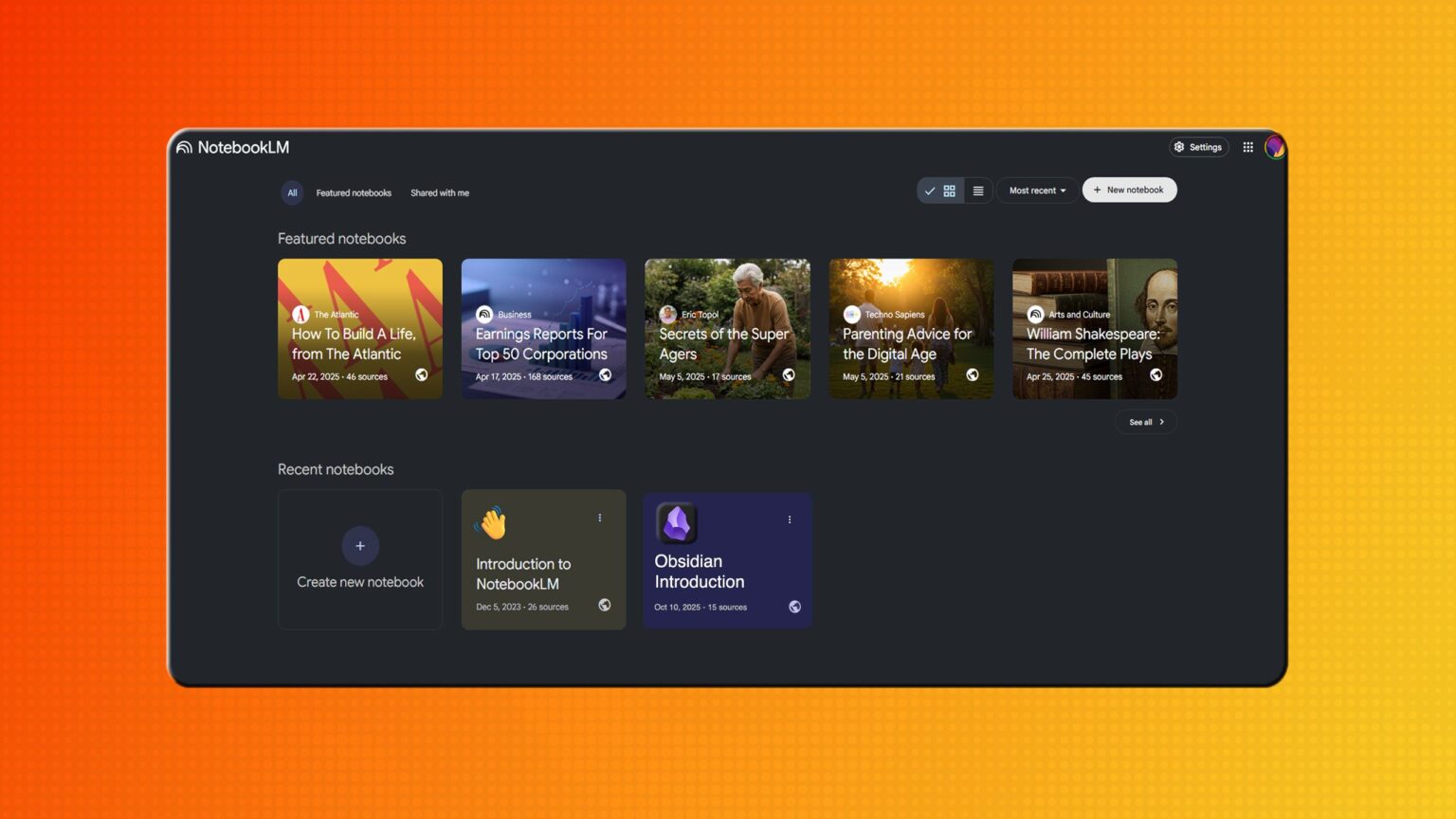Open Parenting Advice for the Digital Age
Viewport: 1456px width, 819px height.
pyautogui.click(x=911, y=329)
